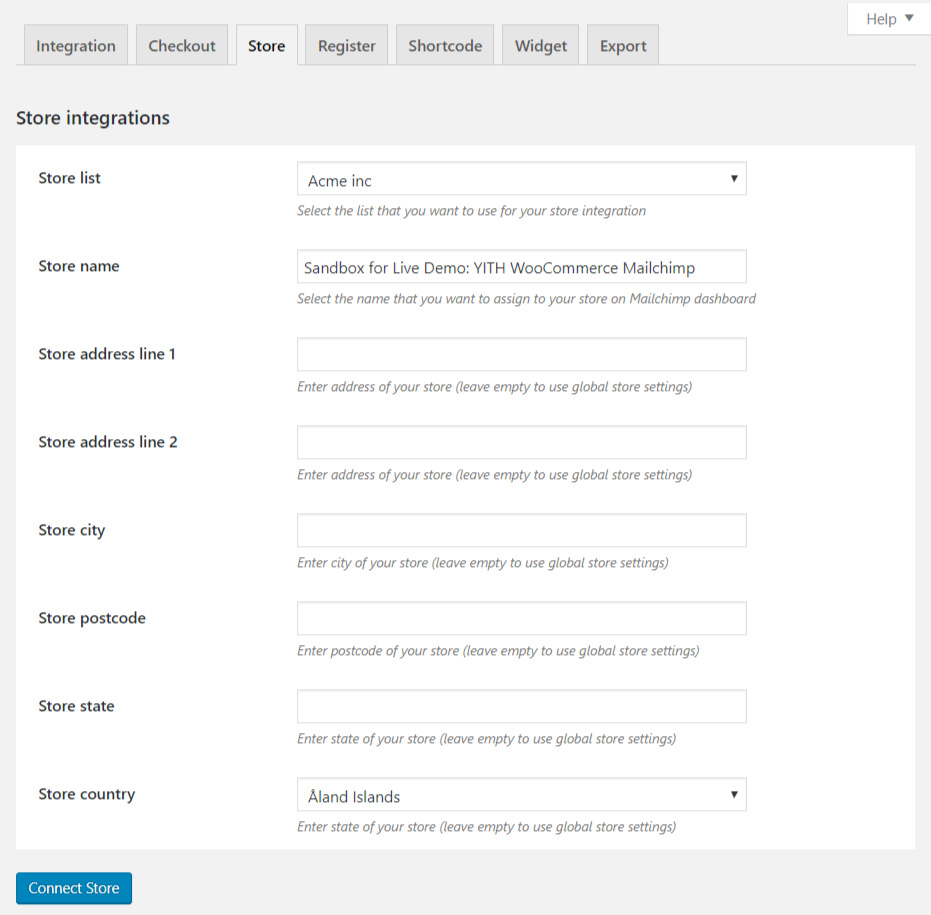This screenshot has width=931, height=915.
Task: Click into the Store address line 2 field
Action: point(521,443)
